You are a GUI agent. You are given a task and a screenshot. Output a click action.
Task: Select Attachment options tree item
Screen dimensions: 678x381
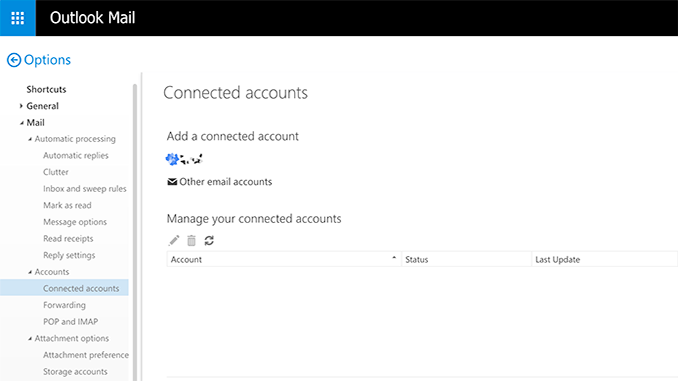pos(72,338)
